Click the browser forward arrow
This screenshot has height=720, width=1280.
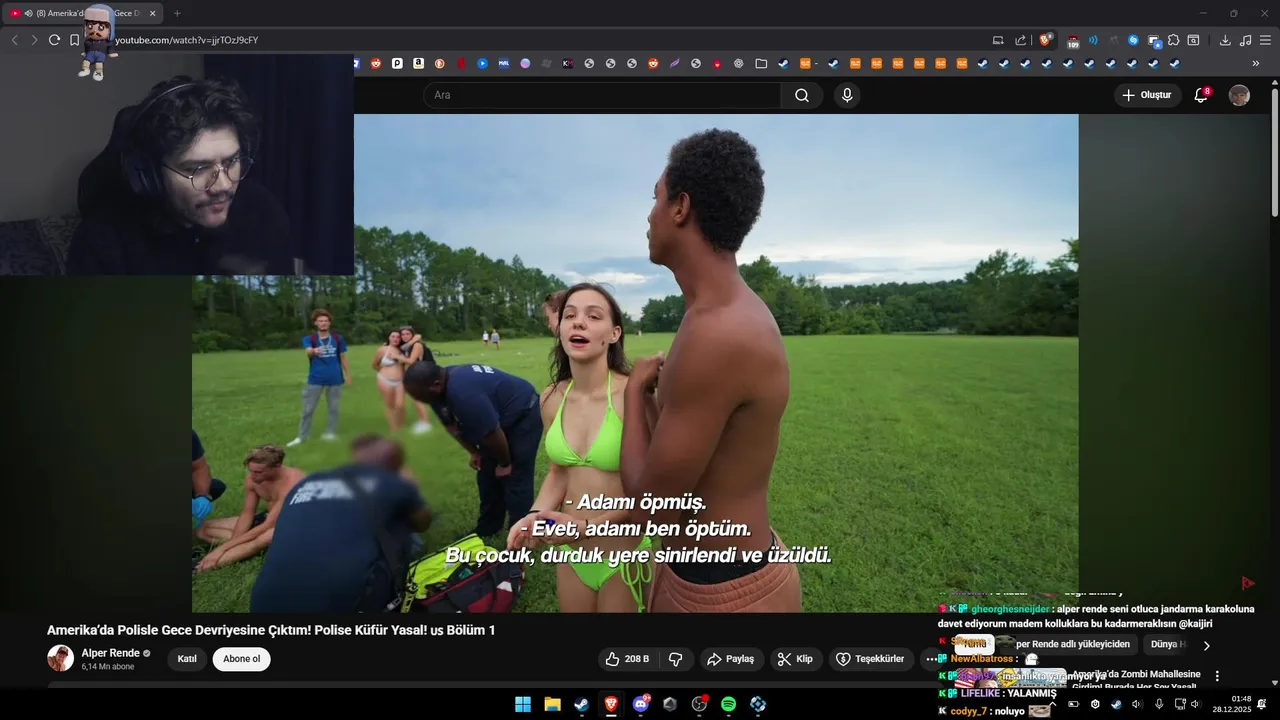coord(34,40)
